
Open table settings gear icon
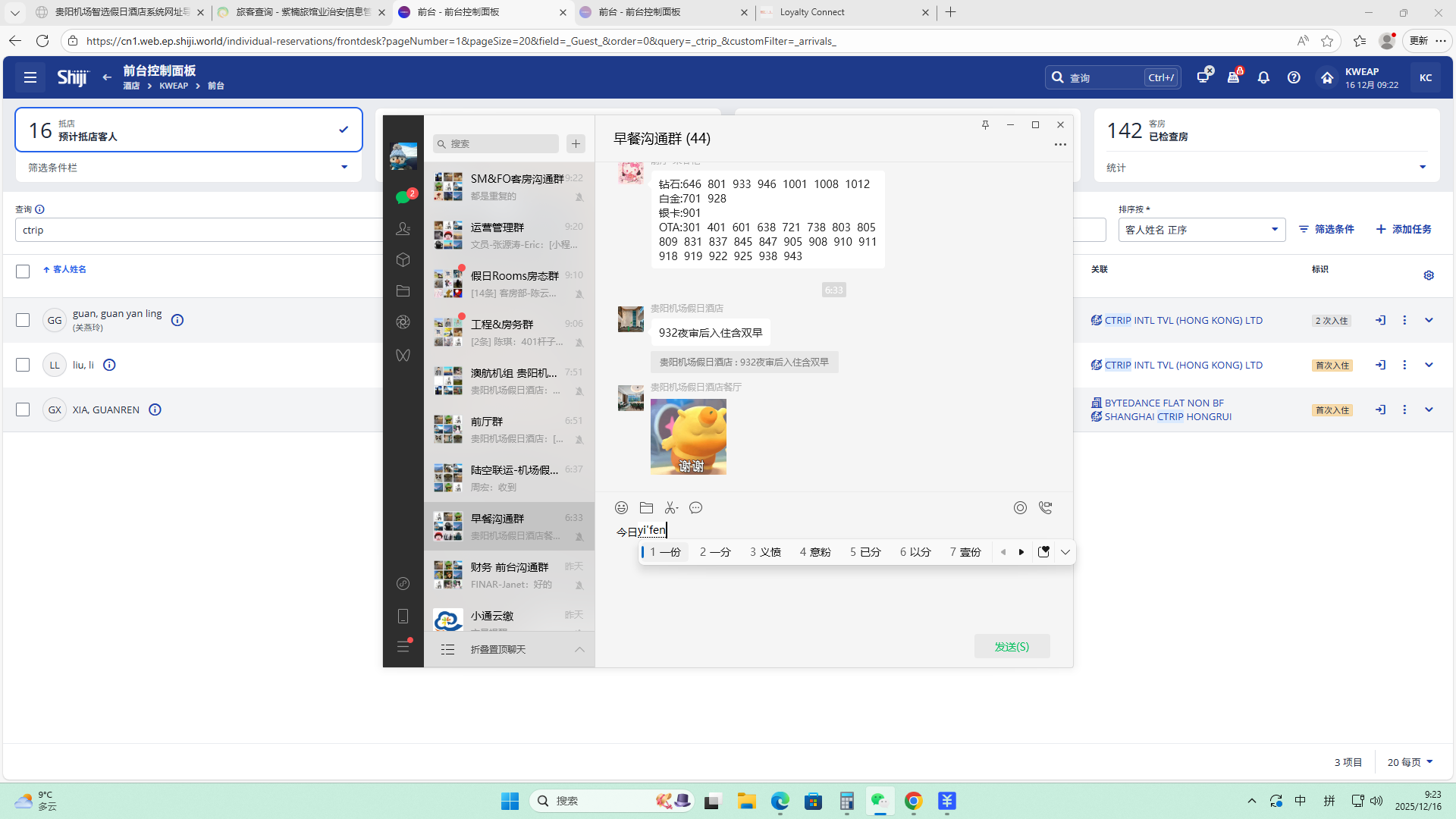(x=1429, y=275)
